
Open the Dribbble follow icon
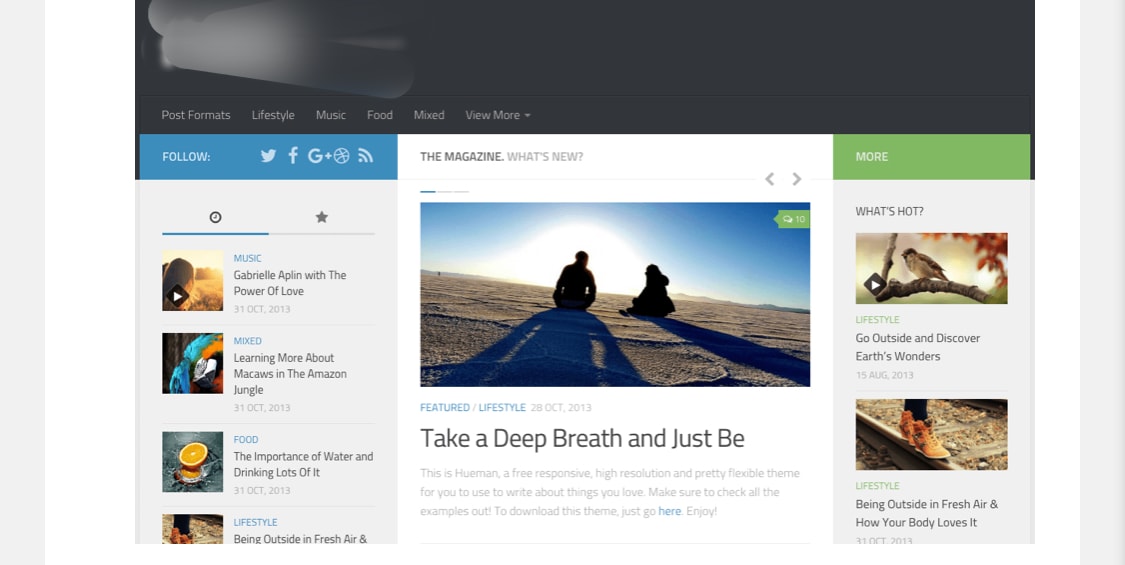[342, 156]
